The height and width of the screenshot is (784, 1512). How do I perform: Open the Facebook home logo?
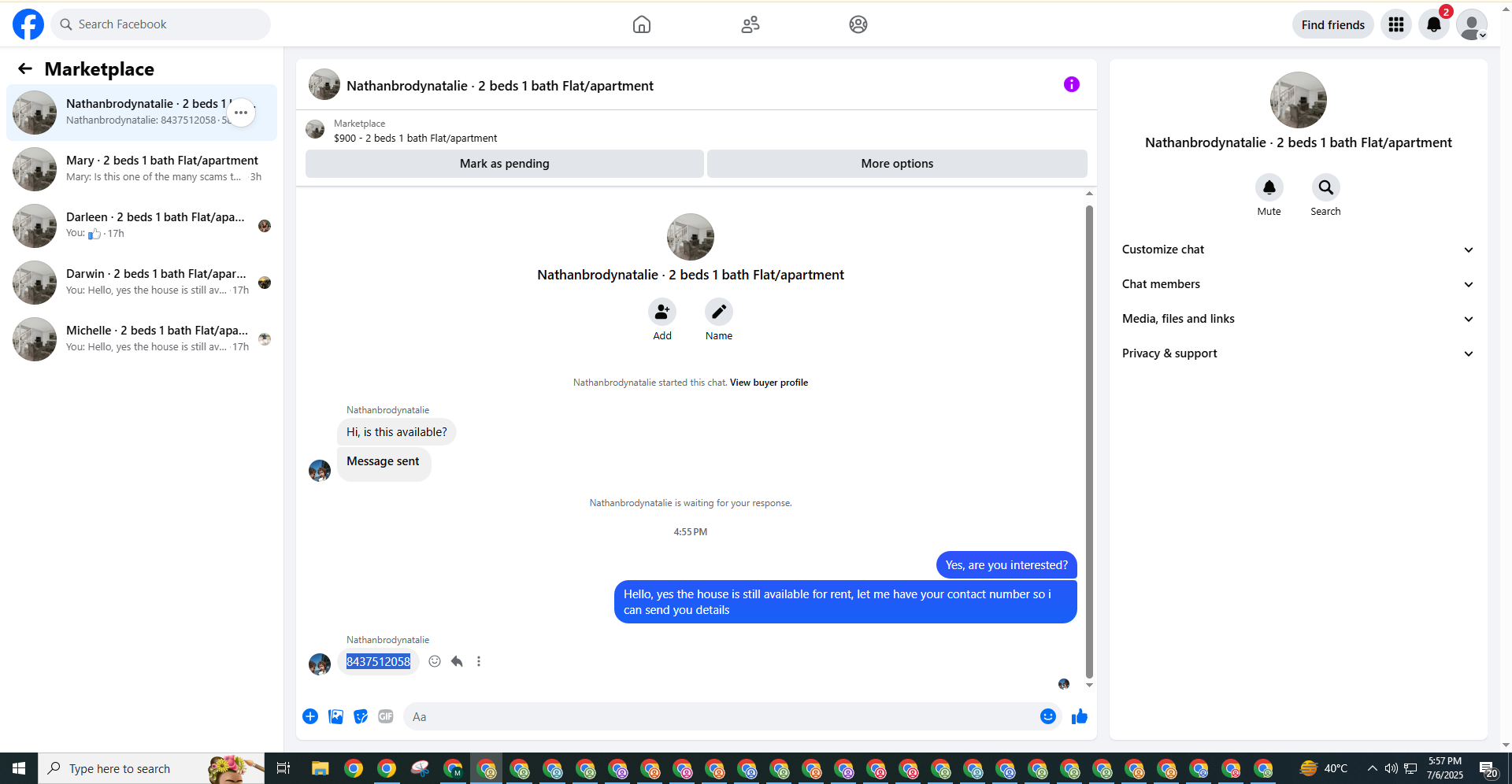click(x=28, y=24)
